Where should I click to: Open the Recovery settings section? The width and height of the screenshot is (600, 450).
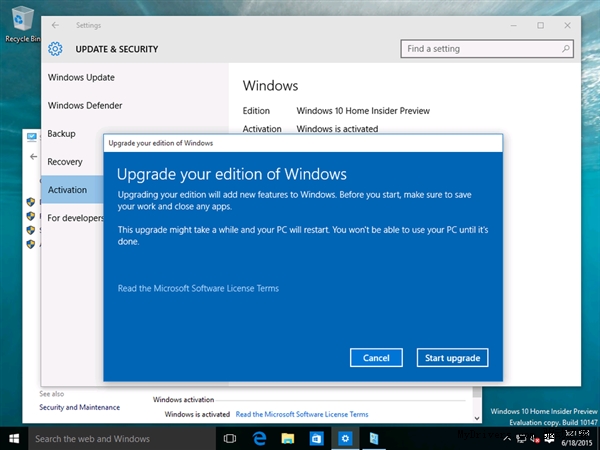(65, 162)
